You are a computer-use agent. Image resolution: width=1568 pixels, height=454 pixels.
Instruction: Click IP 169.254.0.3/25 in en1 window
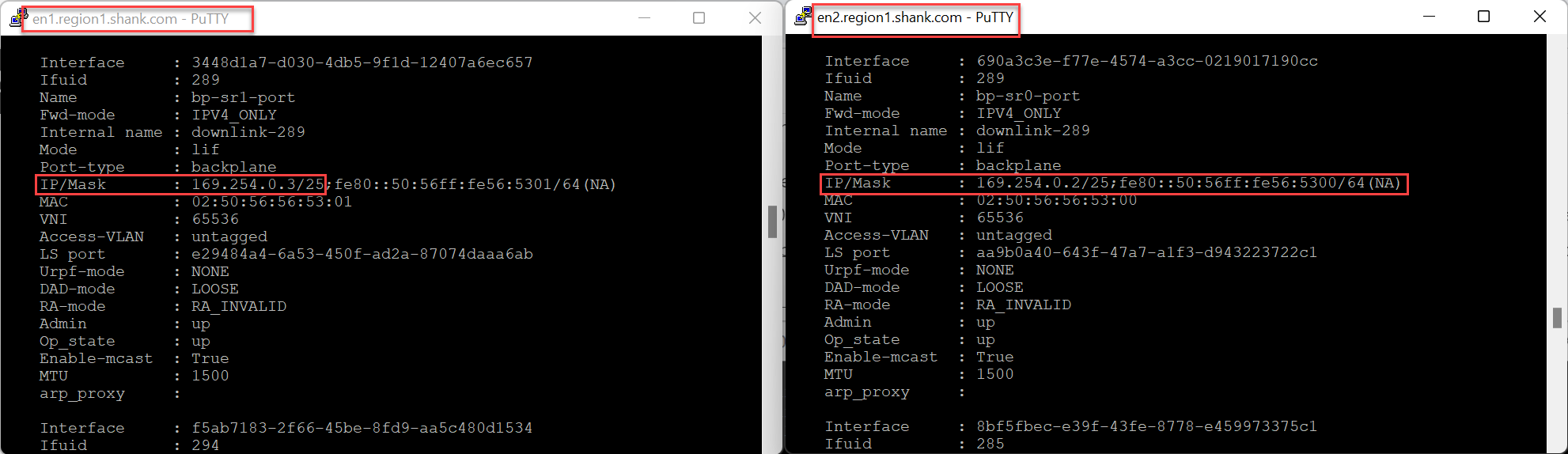click(258, 184)
